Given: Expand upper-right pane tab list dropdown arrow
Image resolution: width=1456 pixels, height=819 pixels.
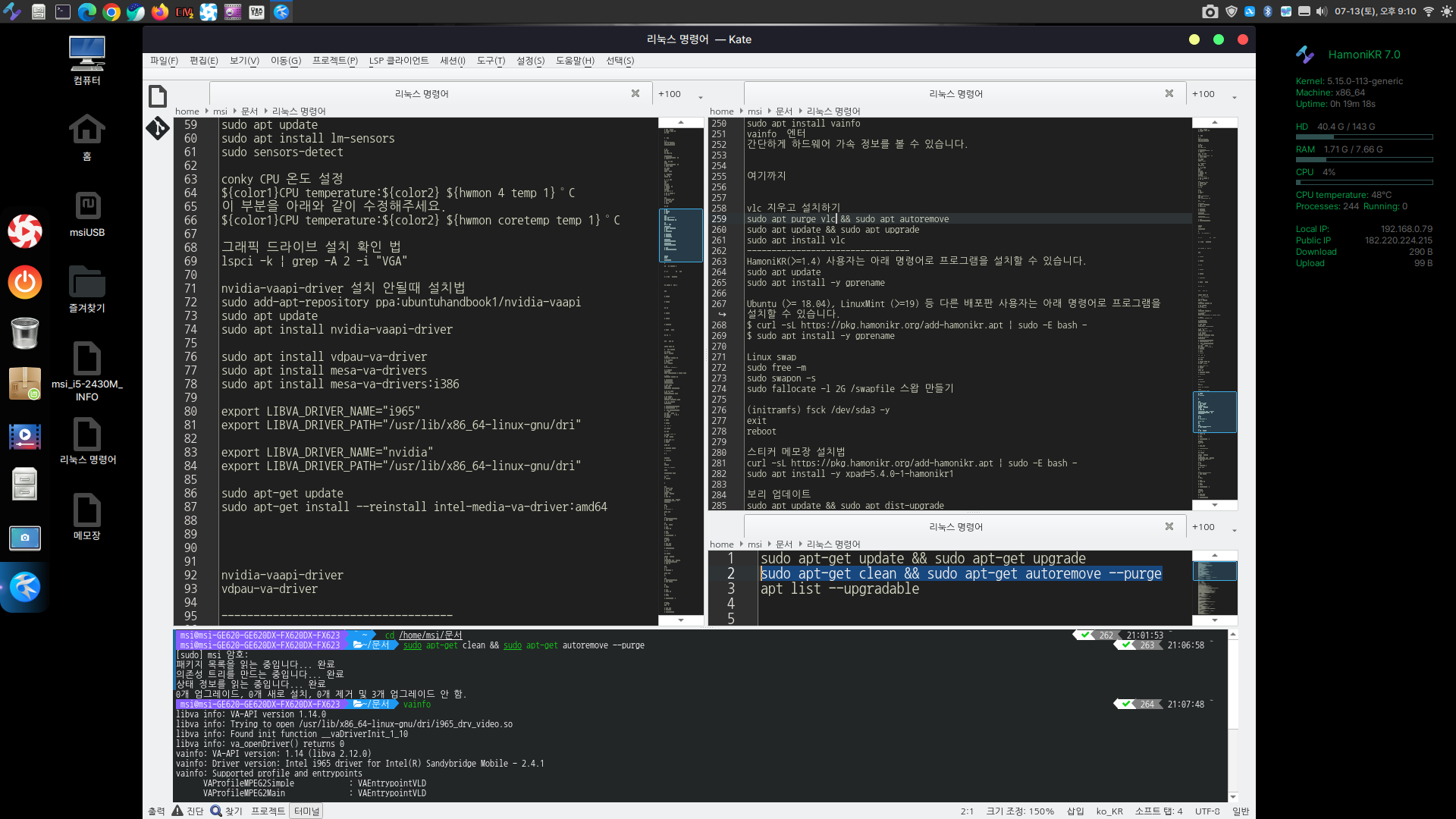Looking at the screenshot, I should (x=1235, y=97).
